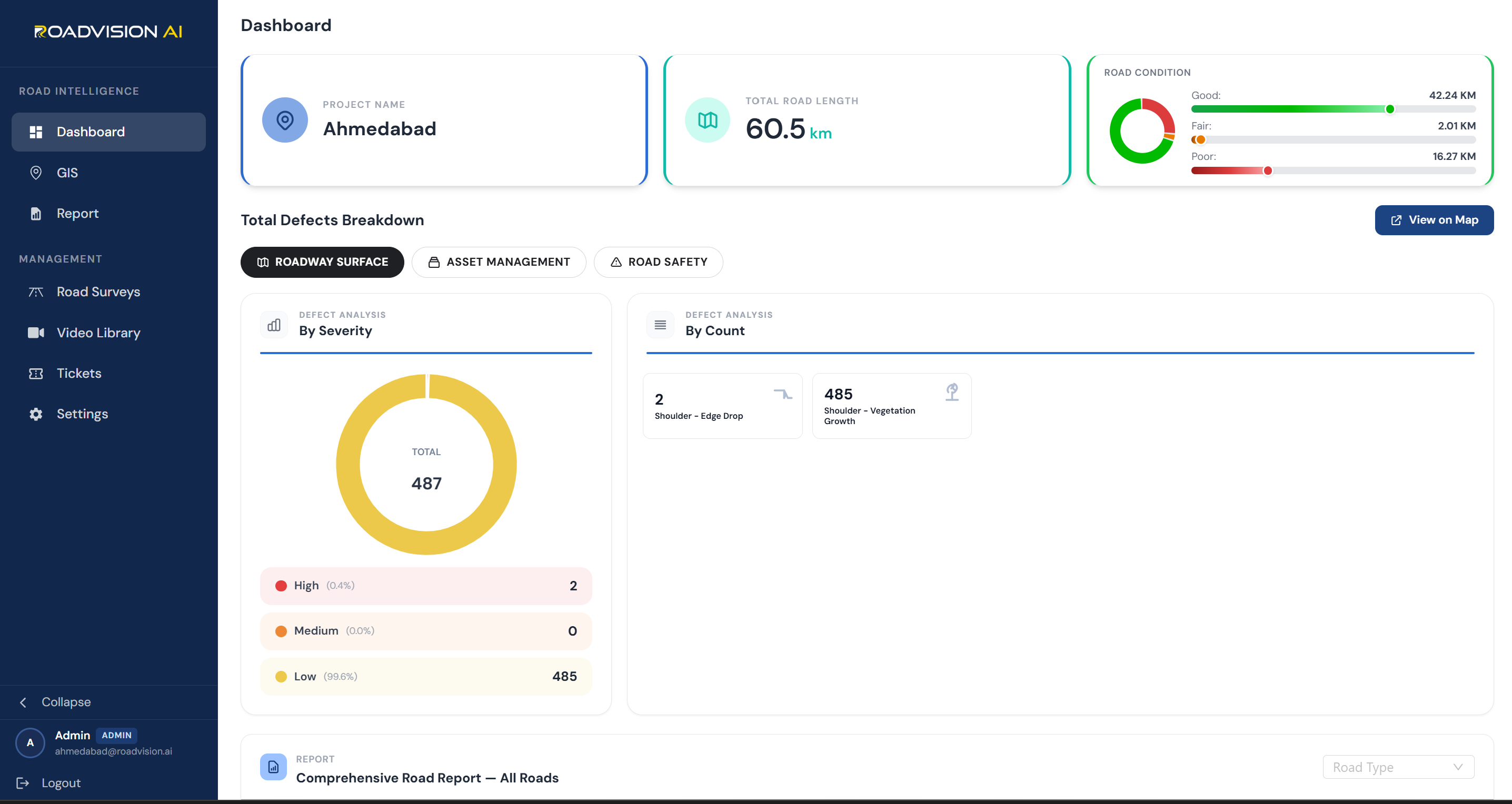The image size is (1512, 804).
Task: Click the ahmedabad@roadvision.ai email text
Action: [x=113, y=751]
